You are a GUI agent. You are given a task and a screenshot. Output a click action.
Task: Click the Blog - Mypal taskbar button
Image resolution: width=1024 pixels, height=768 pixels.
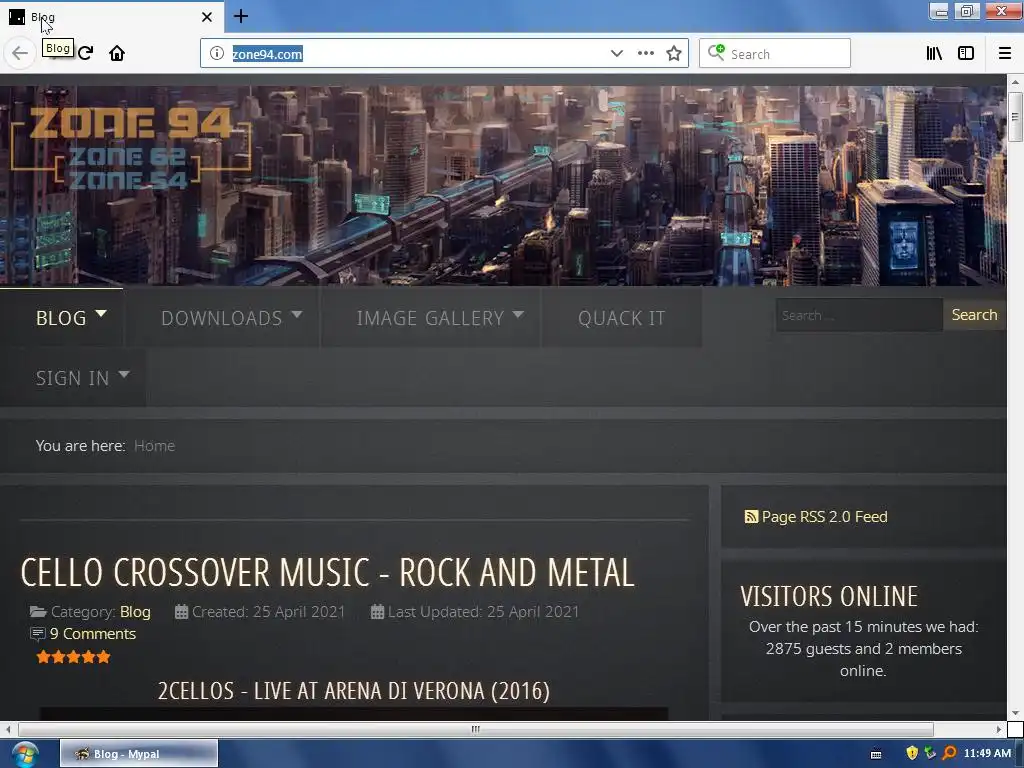click(x=139, y=754)
